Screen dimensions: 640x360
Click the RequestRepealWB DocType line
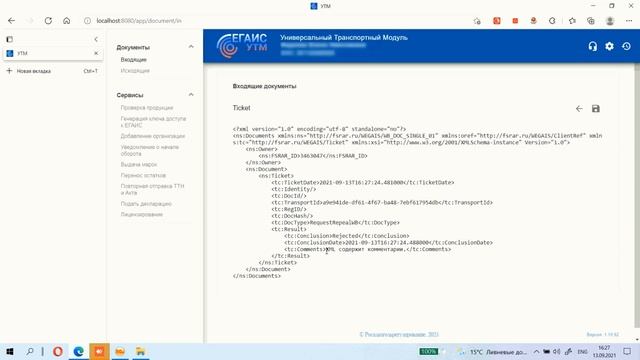336,223
